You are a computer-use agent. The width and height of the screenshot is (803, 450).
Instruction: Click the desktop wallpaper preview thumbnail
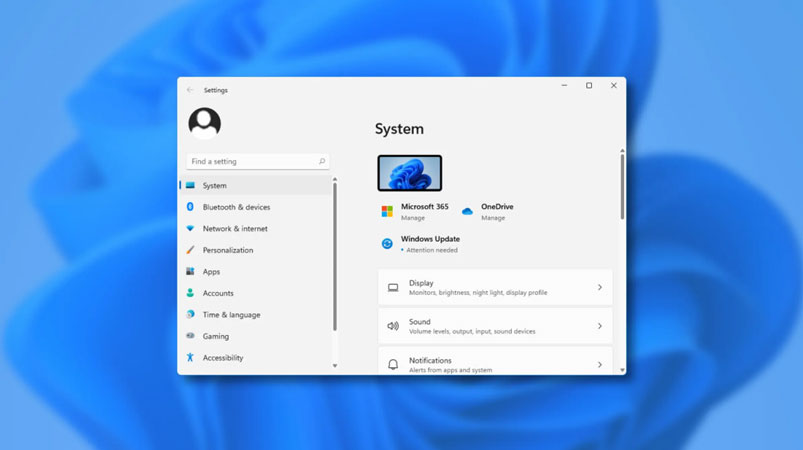coord(410,173)
